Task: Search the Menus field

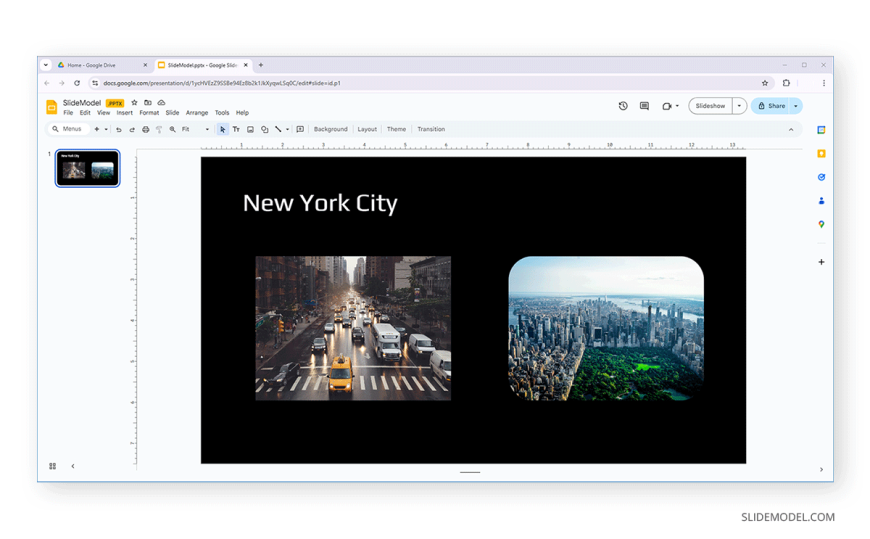Action: pyautogui.click(x=69, y=129)
